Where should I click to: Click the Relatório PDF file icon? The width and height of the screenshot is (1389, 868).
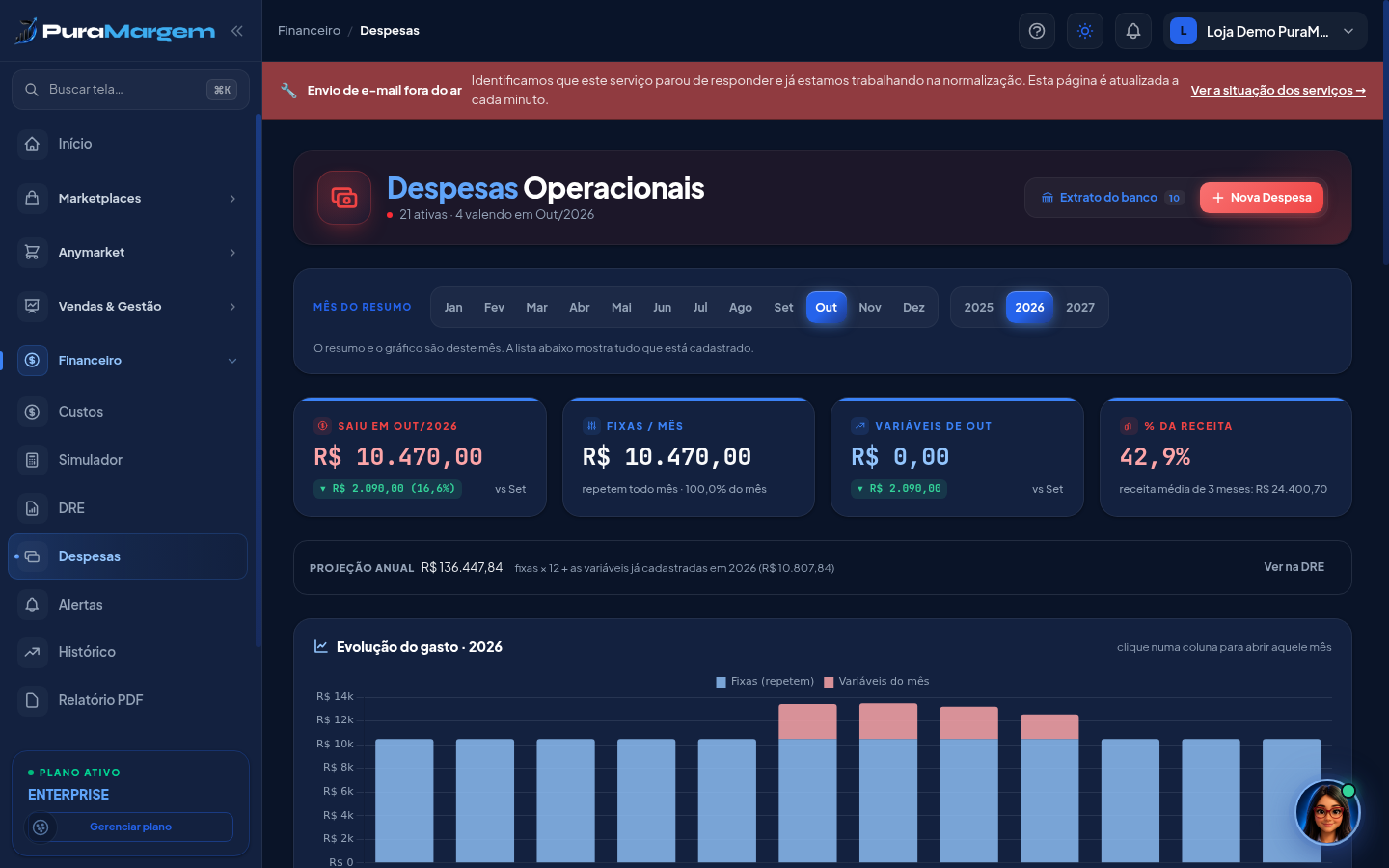[x=32, y=700]
